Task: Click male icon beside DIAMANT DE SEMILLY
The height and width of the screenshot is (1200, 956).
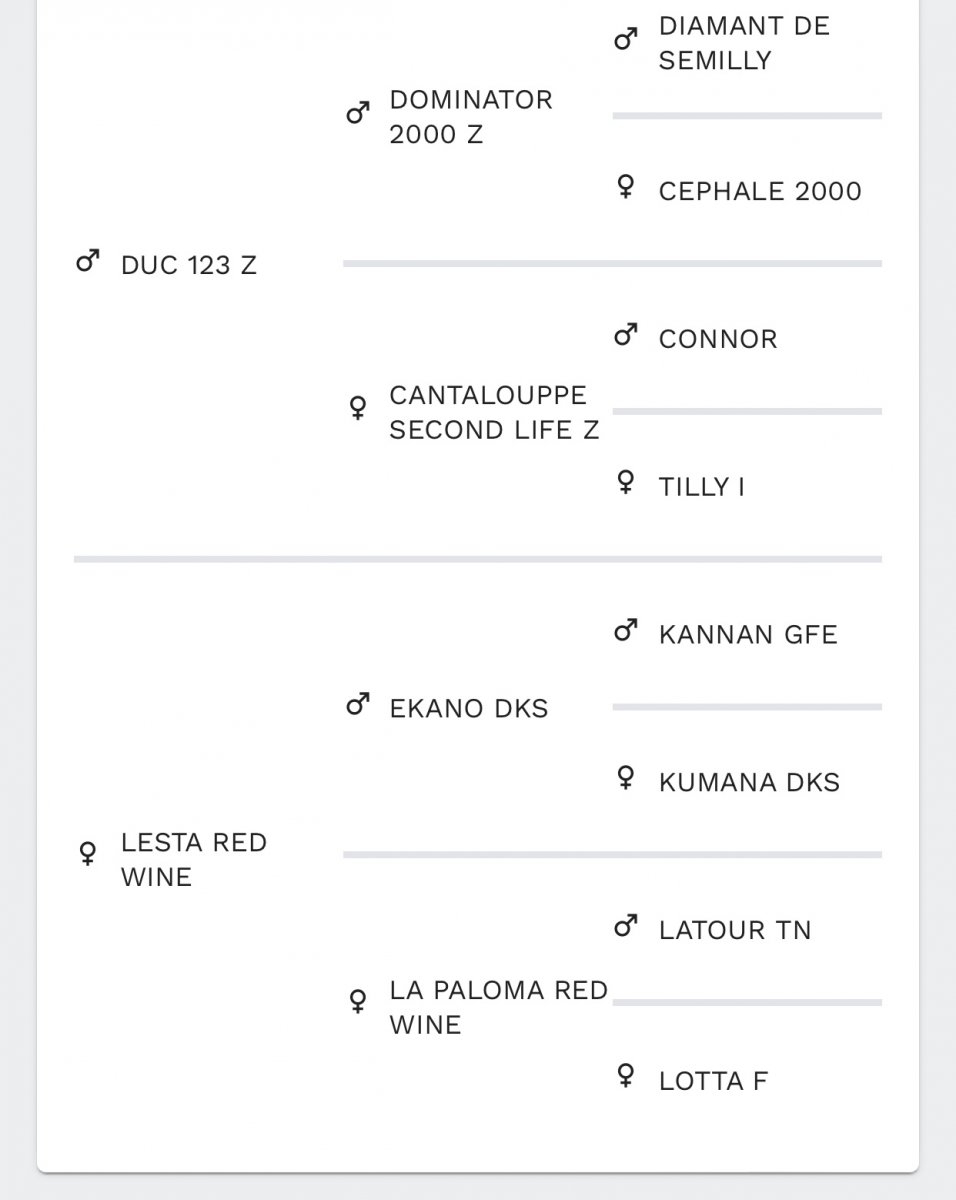Action: click(x=626, y=39)
